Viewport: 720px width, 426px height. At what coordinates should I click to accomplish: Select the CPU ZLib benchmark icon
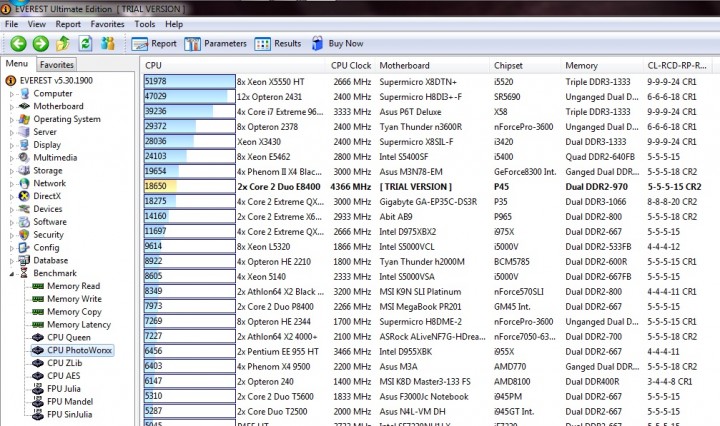click(x=38, y=363)
